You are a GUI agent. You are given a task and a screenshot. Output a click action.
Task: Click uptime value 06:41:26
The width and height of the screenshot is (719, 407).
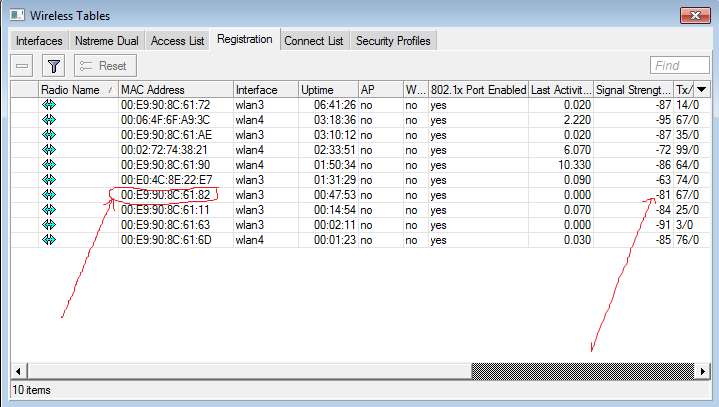click(x=335, y=105)
